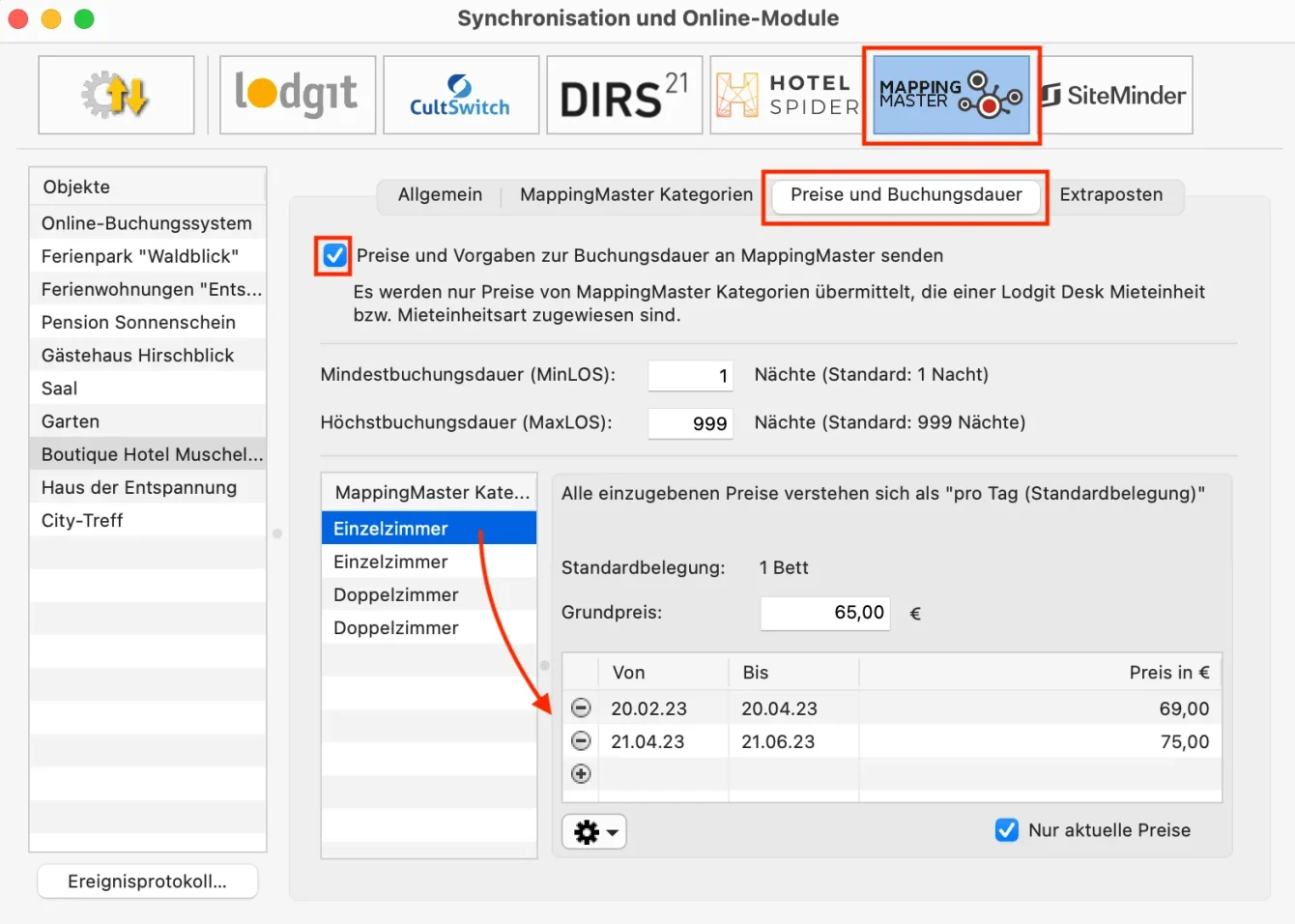Select the Ferienwohnungen "Ents..." object
Image resolution: width=1295 pixels, height=924 pixels.
148,289
